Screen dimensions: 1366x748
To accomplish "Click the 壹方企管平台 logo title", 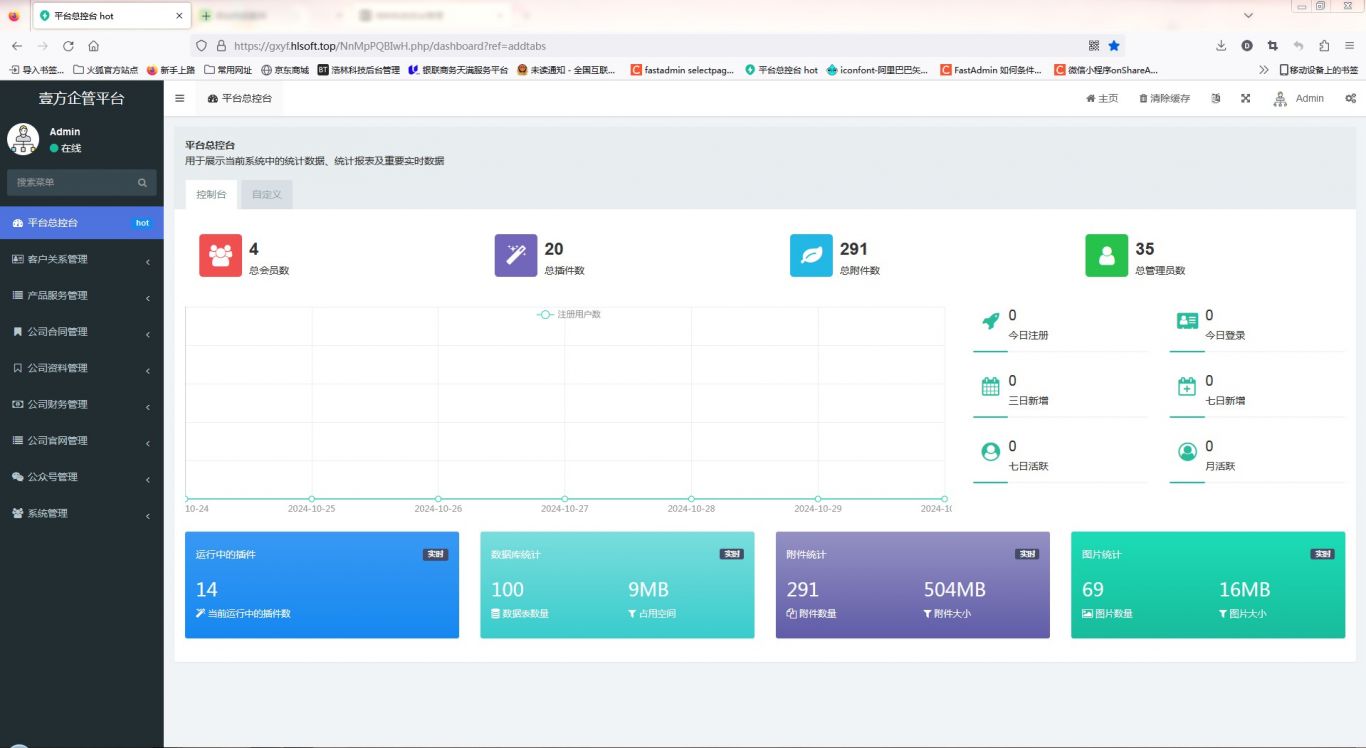I will coord(82,98).
